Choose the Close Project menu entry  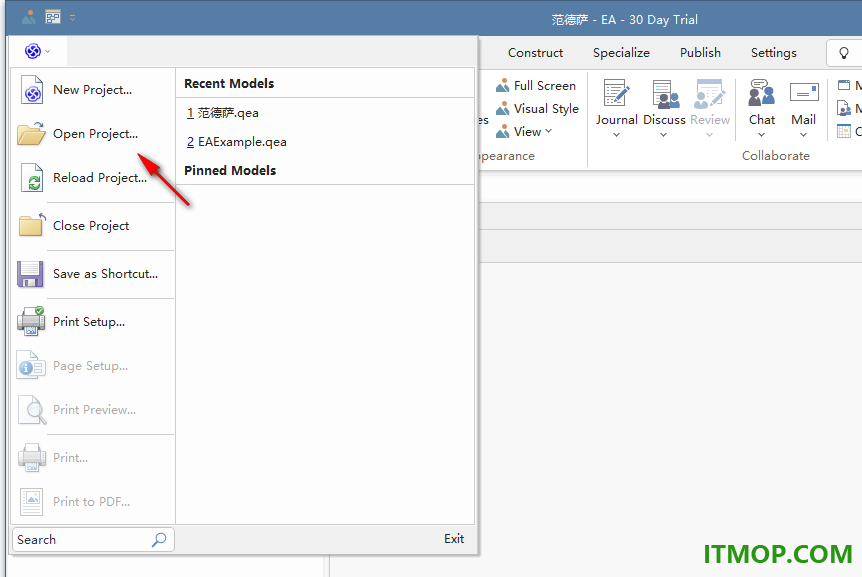pos(91,225)
